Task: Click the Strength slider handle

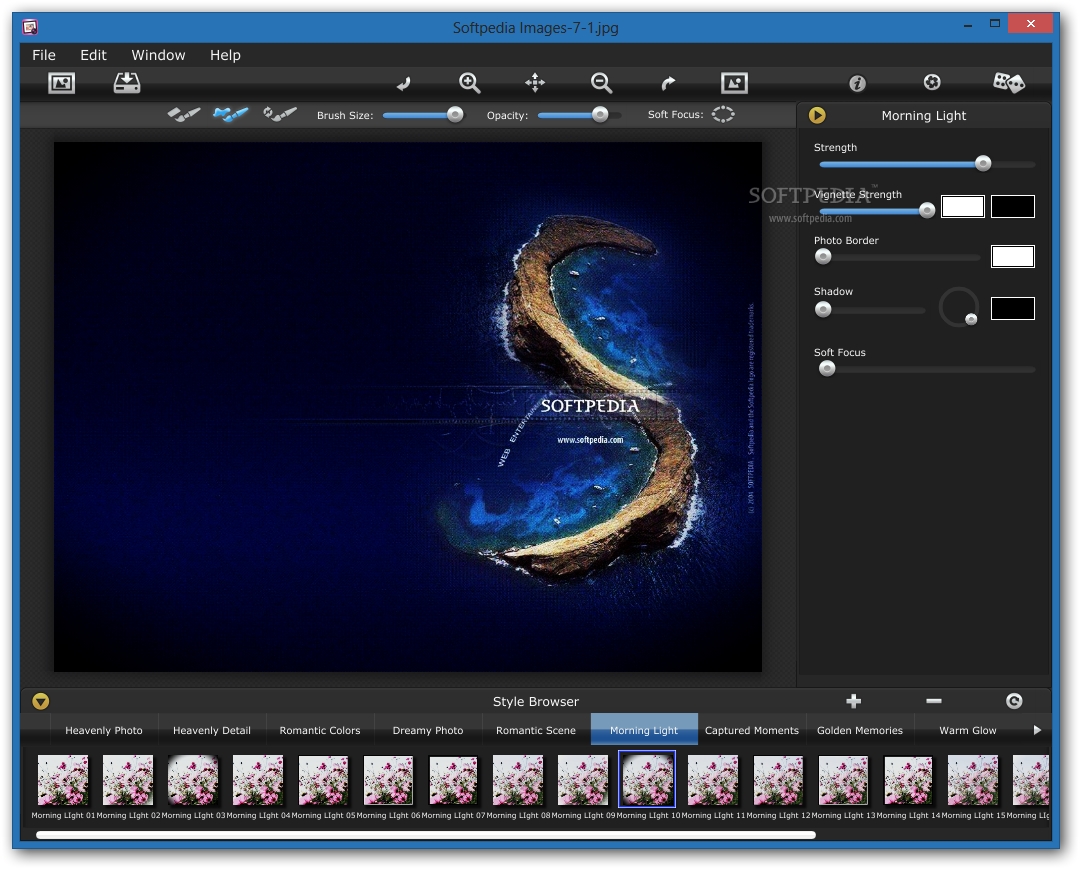Action: [983, 163]
